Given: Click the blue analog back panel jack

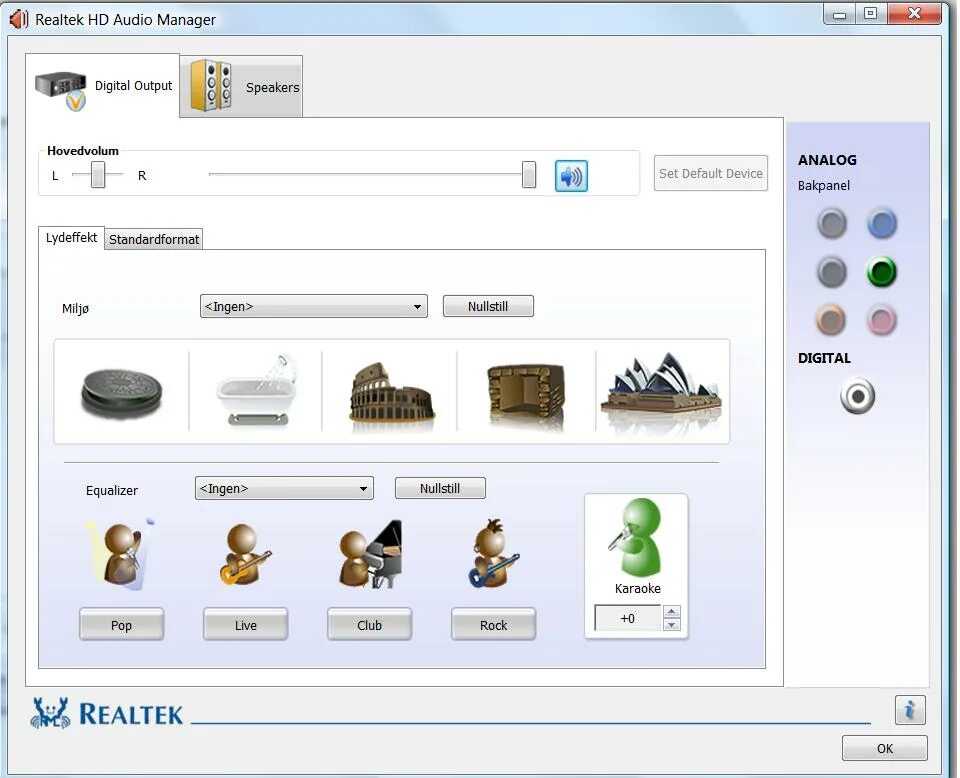Looking at the screenshot, I should click(x=882, y=223).
